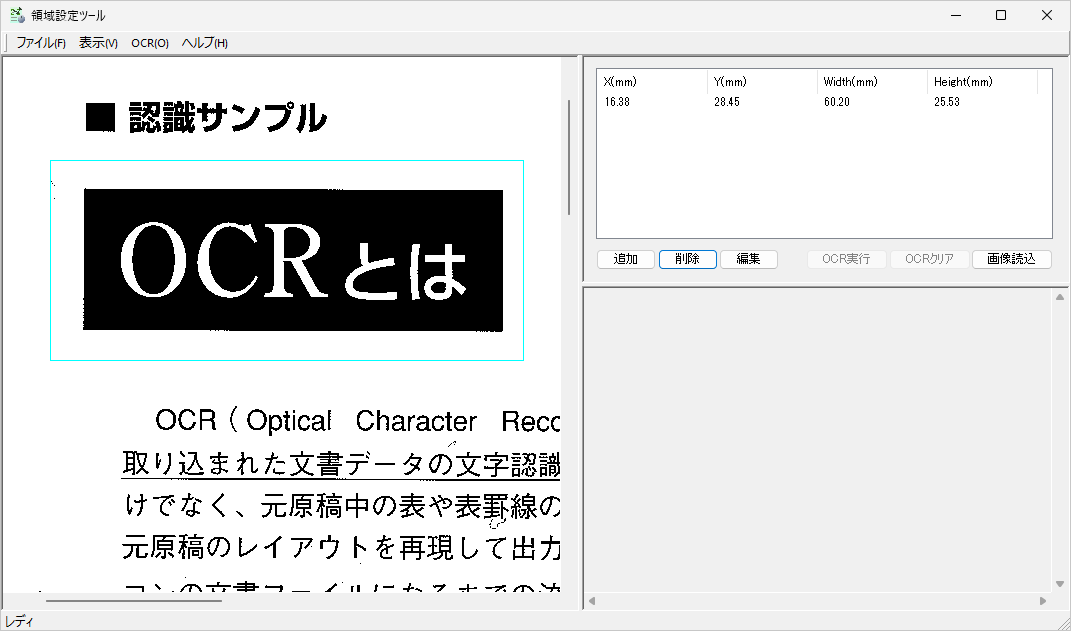1071x631 pixels.
Task: Open the ファイル(F) menu
Action: tap(39, 43)
